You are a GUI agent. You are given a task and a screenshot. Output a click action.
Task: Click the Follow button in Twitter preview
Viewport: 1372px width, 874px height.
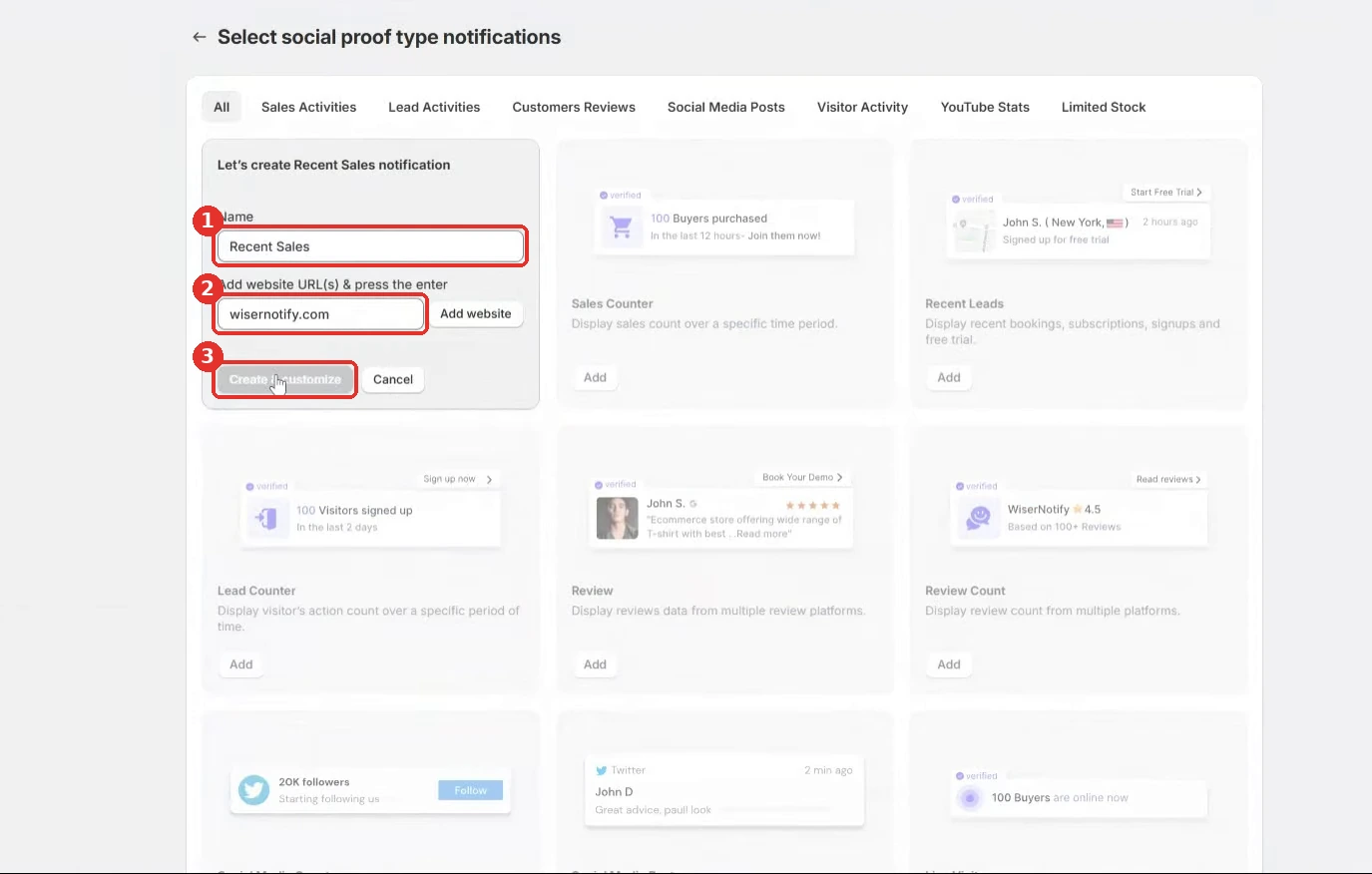(471, 790)
